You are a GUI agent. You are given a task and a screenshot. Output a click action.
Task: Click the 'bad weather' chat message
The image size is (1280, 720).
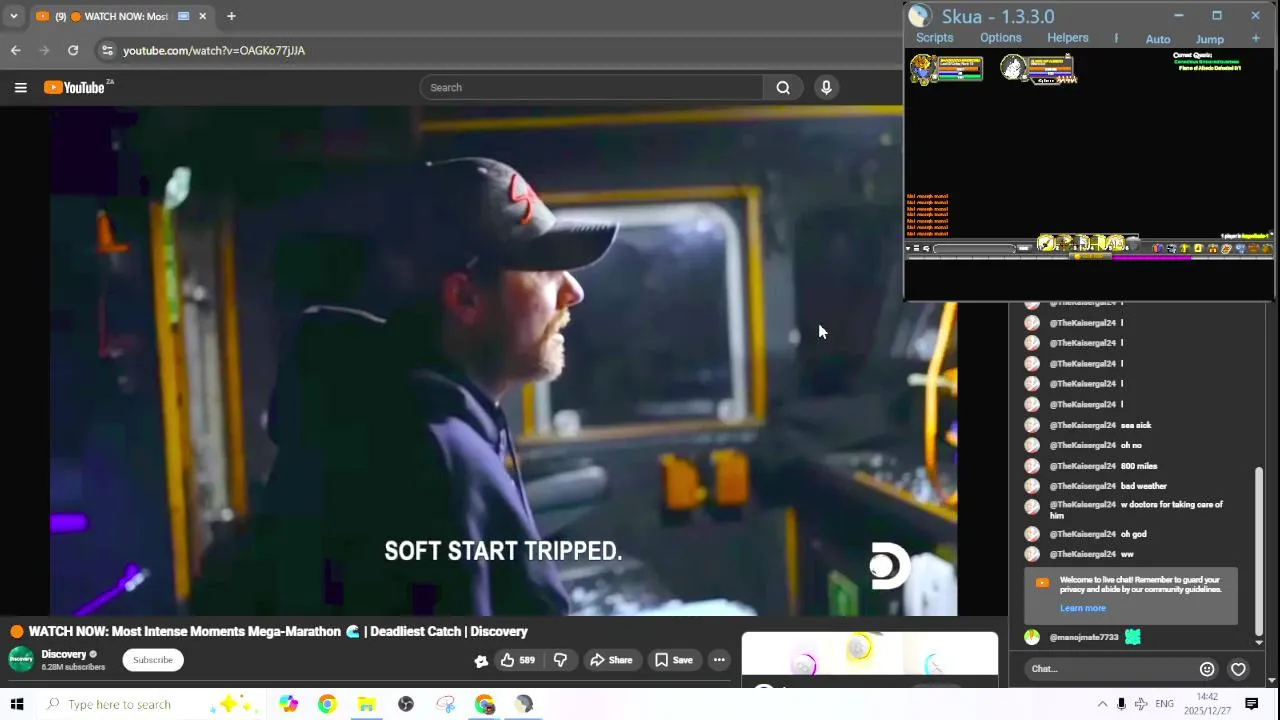1144,486
